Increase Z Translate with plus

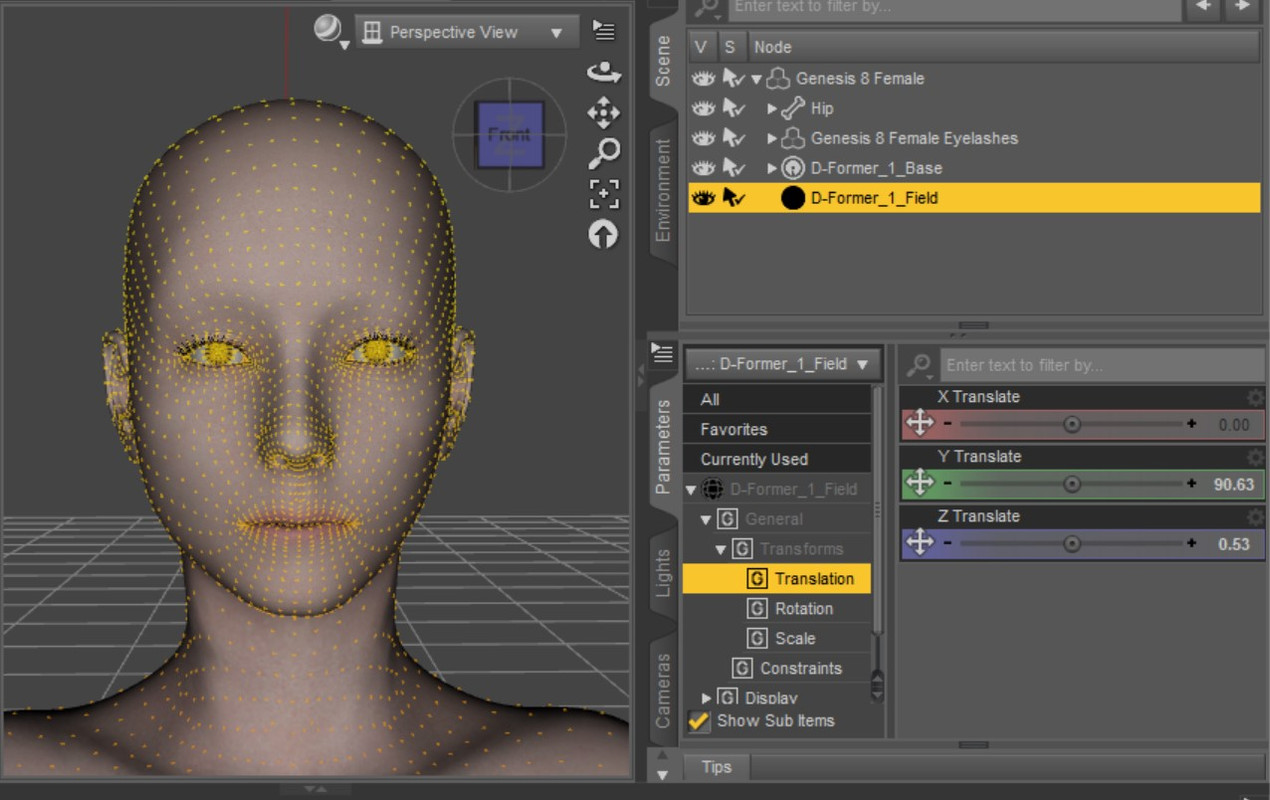point(1192,544)
